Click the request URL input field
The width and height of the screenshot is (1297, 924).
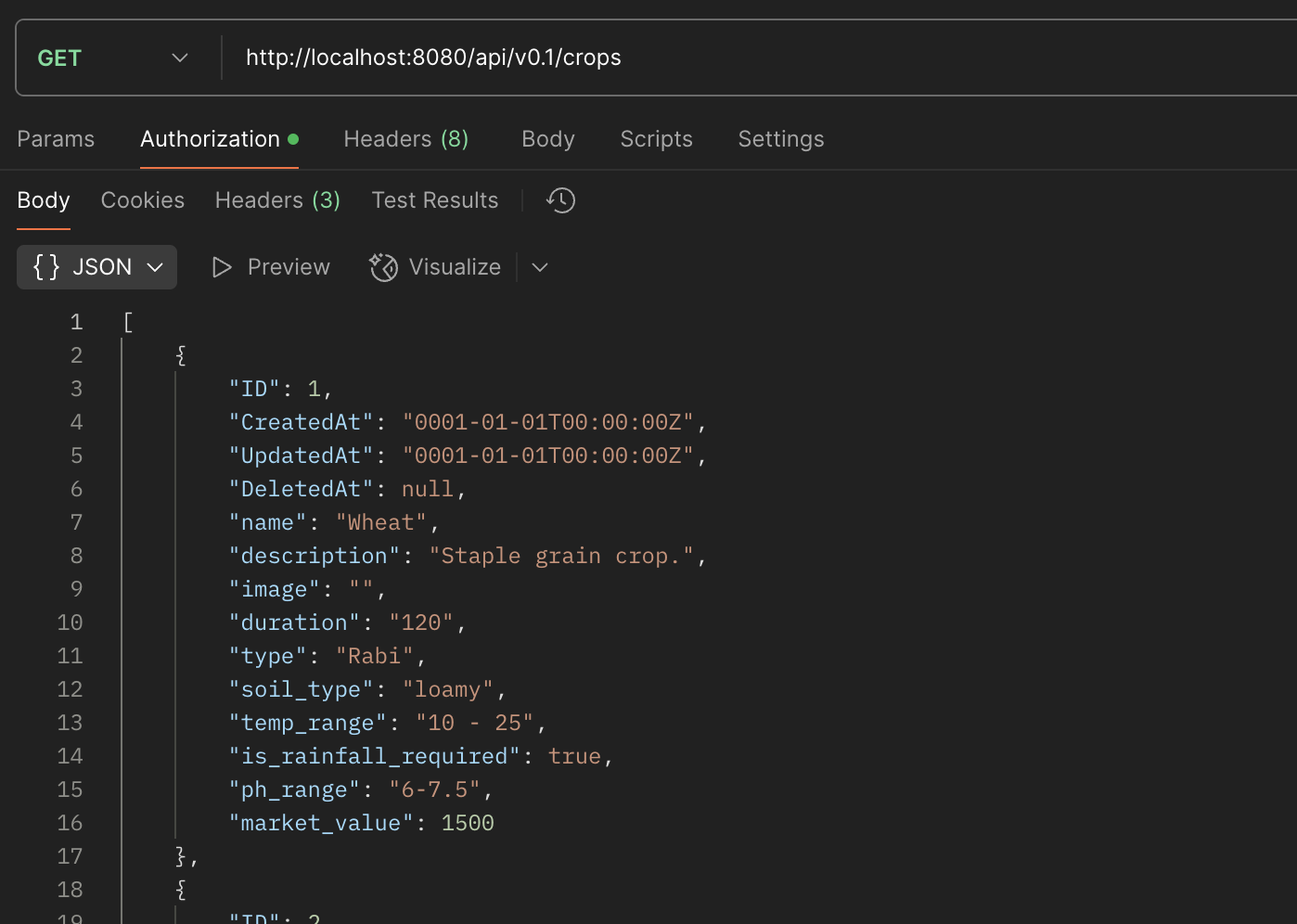tap(761, 58)
